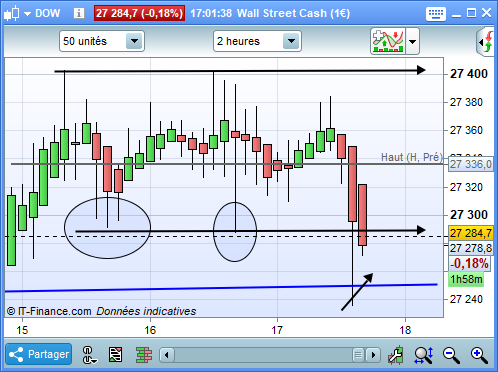
Task: Open the 50 unités dropdown
Action: 102,41
